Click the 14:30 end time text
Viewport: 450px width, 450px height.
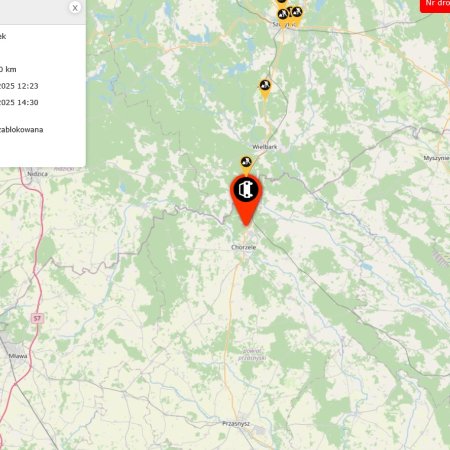28,102
